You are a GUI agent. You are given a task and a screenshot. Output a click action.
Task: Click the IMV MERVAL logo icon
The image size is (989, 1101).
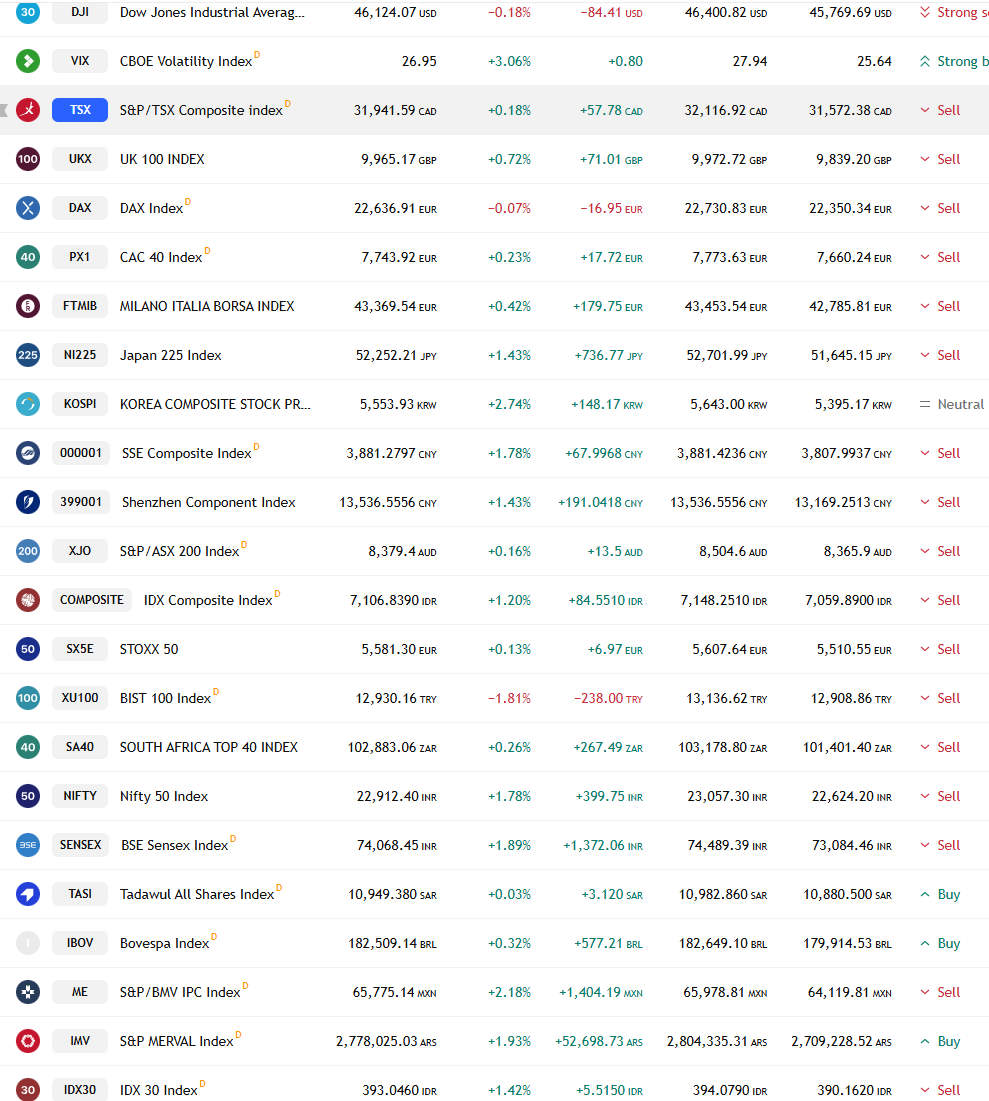[x=28, y=1041]
